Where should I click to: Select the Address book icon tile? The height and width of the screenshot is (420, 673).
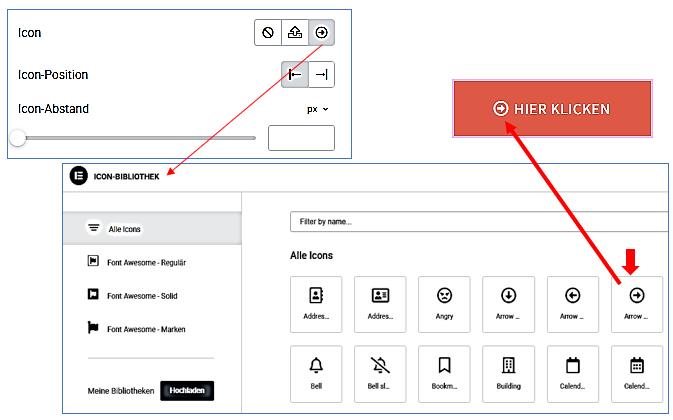coord(315,304)
